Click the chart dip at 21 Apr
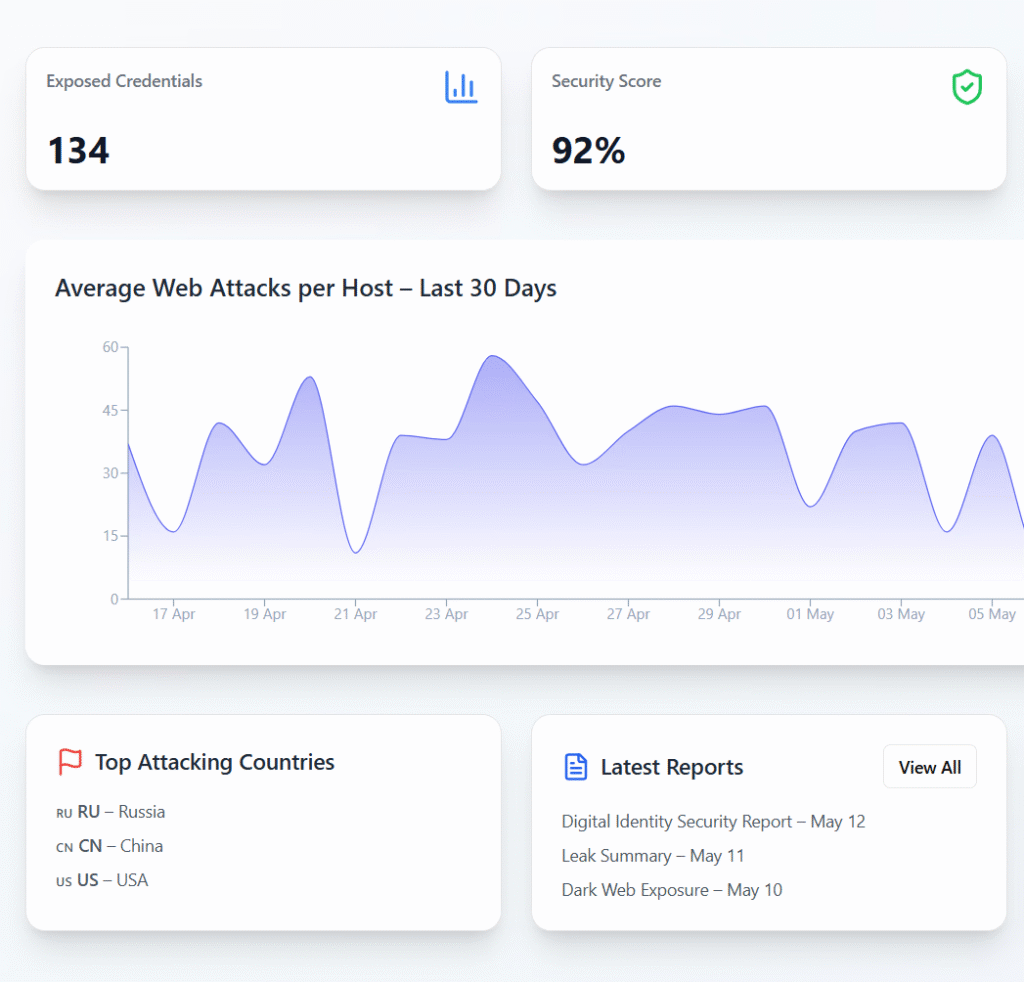The width and height of the screenshot is (1024, 982). (x=356, y=552)
